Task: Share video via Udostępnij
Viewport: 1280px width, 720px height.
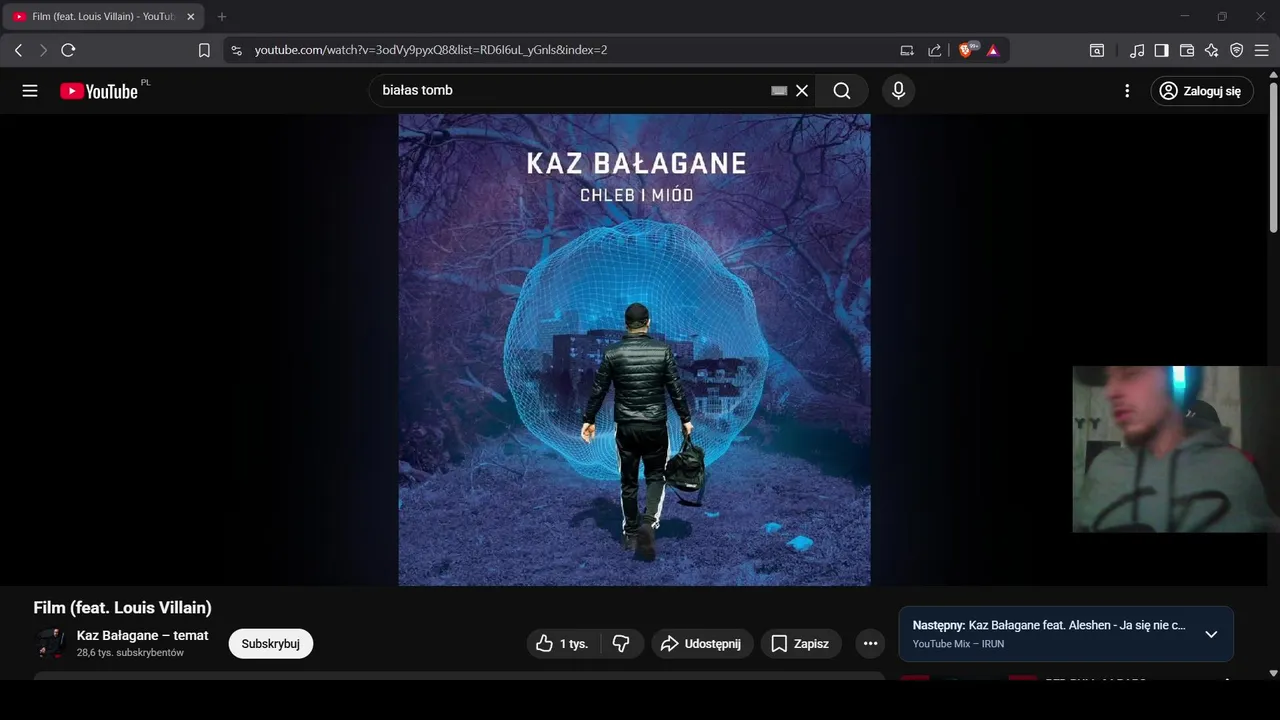Action: 702,644
